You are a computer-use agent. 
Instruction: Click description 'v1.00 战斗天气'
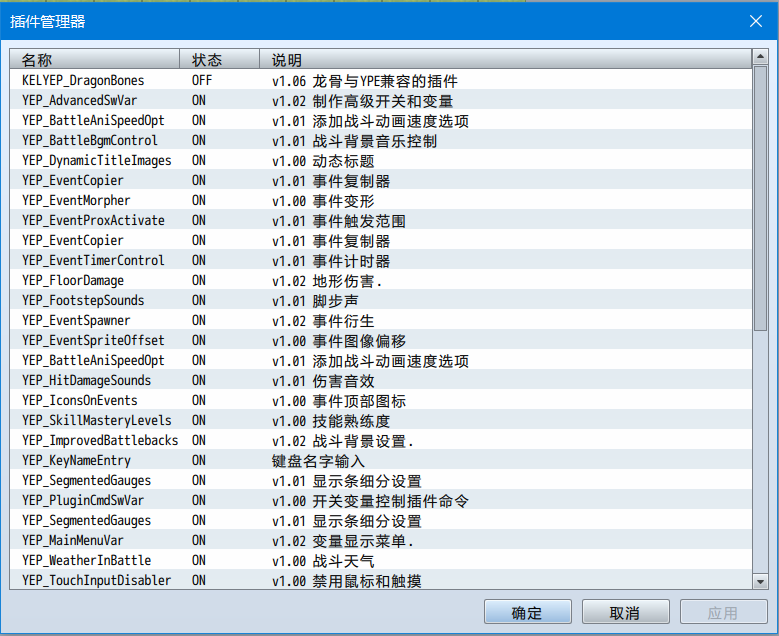(x=323, y=561)
